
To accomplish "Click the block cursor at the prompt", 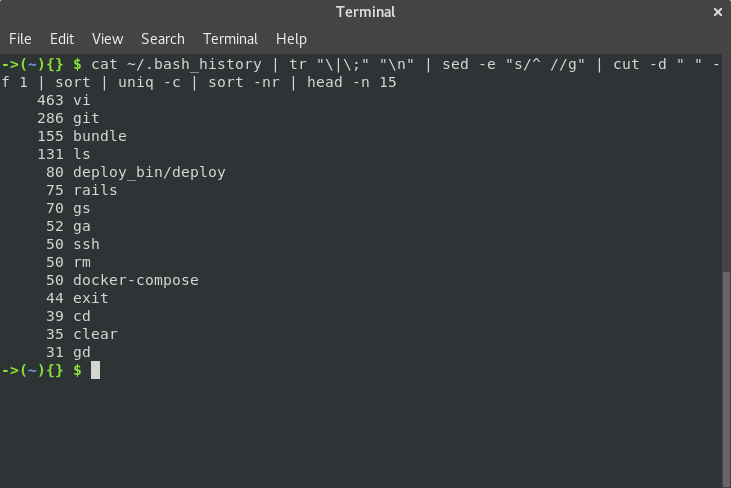I will 95,370.
